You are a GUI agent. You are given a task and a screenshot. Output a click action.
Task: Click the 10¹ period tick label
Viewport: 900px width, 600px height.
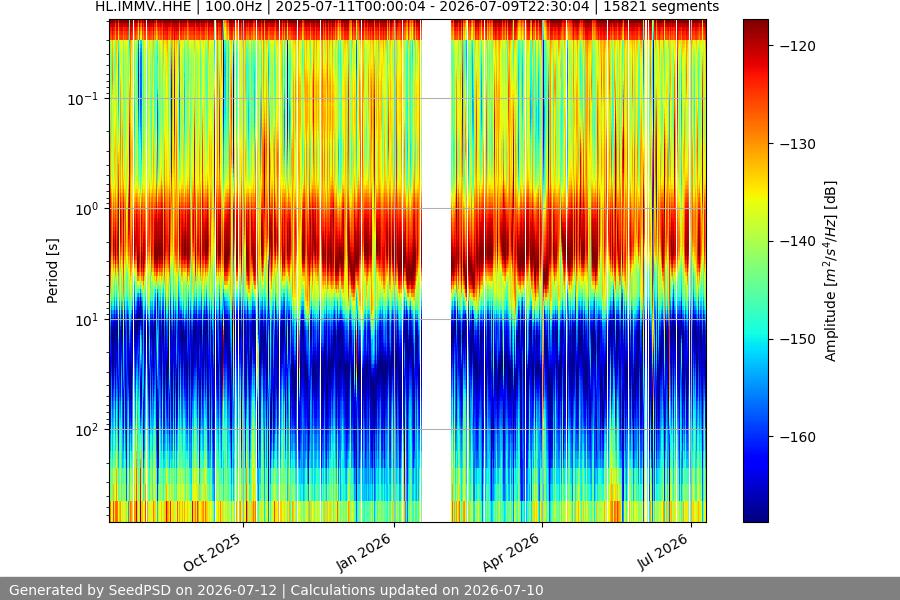click(x=86, y=320)
